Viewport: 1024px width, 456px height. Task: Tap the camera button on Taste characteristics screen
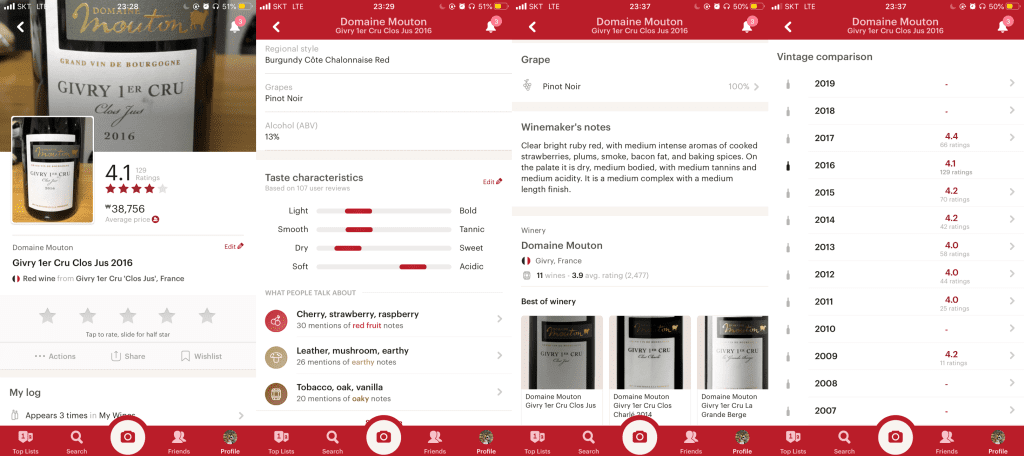click(384, 436)
